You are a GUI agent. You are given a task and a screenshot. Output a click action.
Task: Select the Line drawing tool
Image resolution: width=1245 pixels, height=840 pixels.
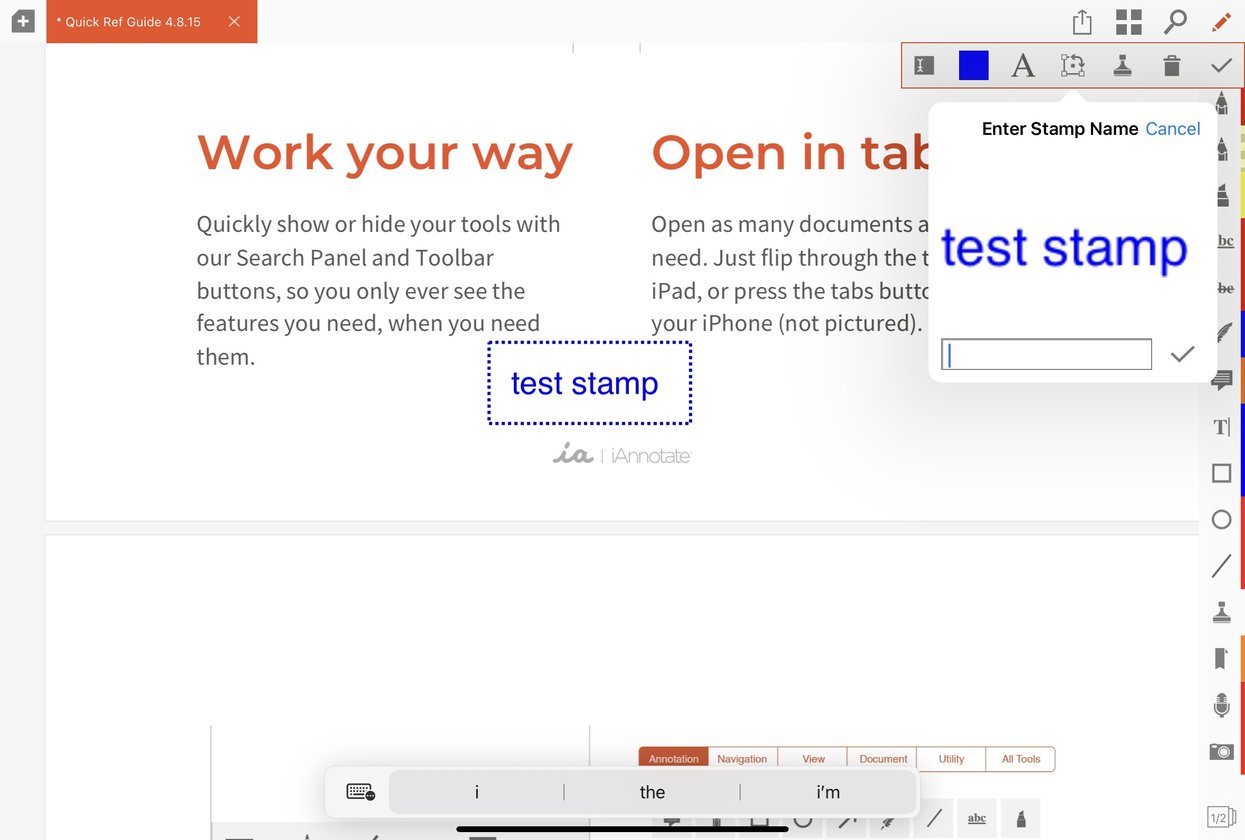[1221, 565]
